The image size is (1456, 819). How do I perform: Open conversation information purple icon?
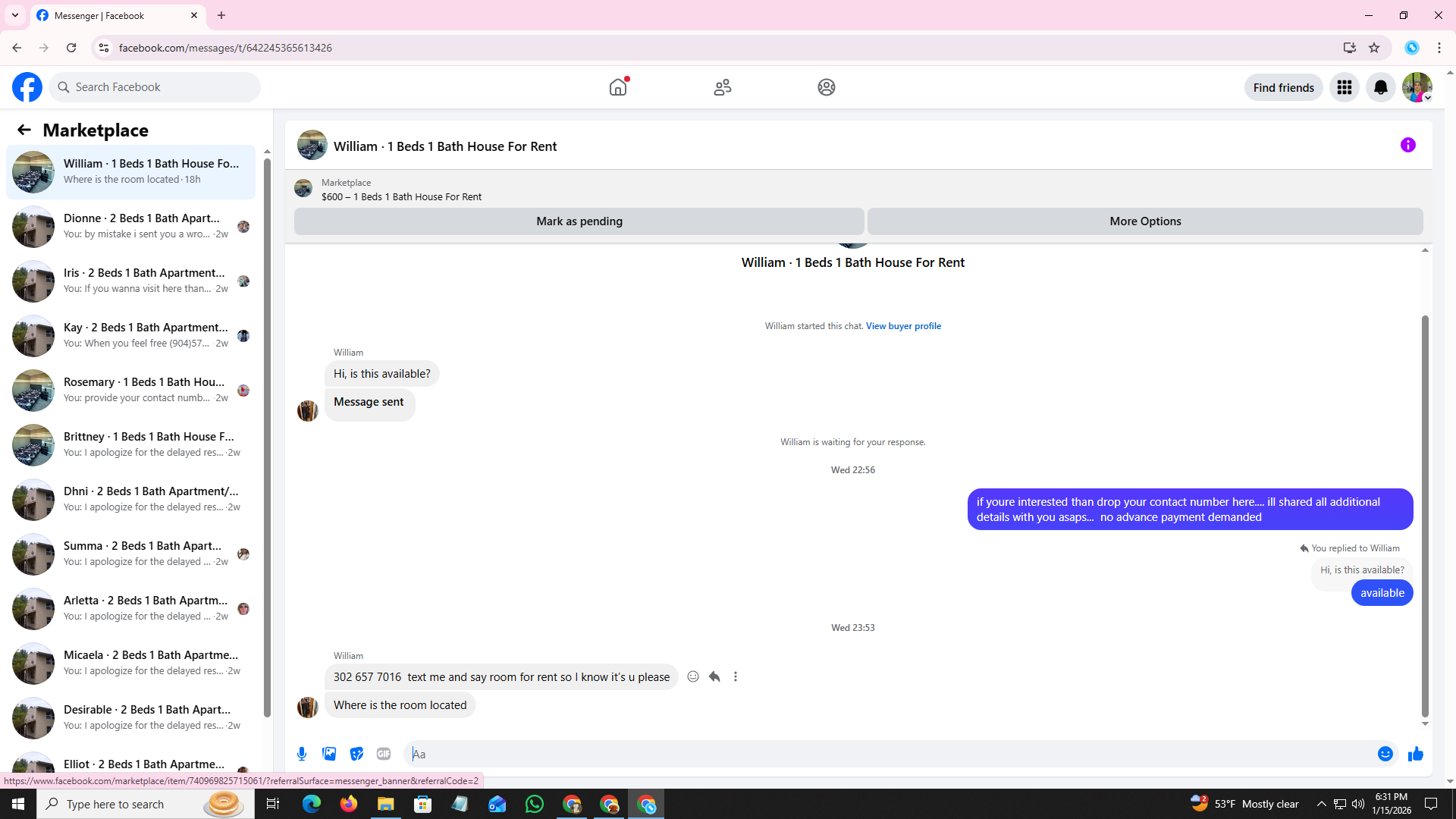pyautogui.click(x=1407, y=145)
